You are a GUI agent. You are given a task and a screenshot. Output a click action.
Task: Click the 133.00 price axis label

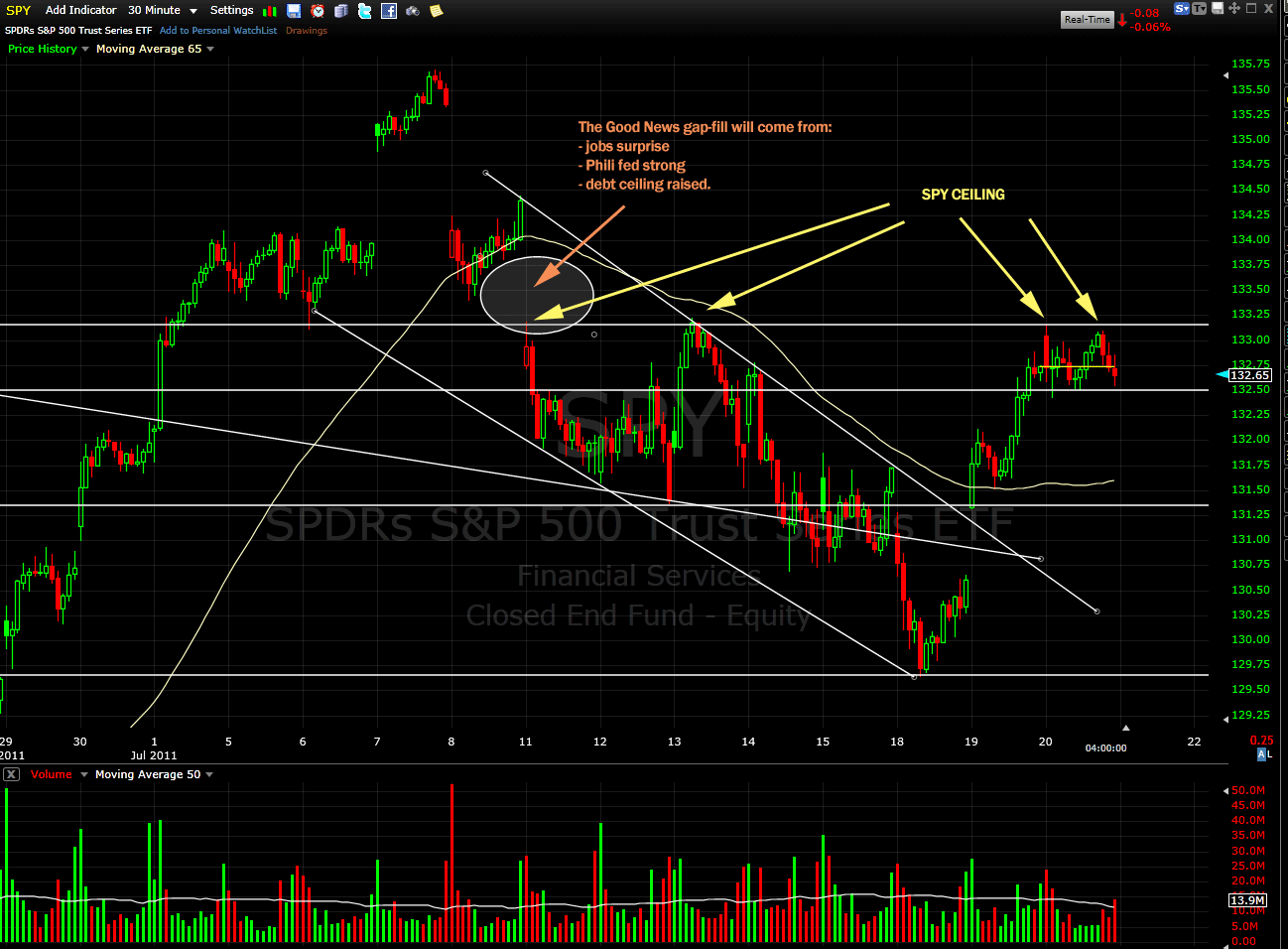click(1250, 339)
